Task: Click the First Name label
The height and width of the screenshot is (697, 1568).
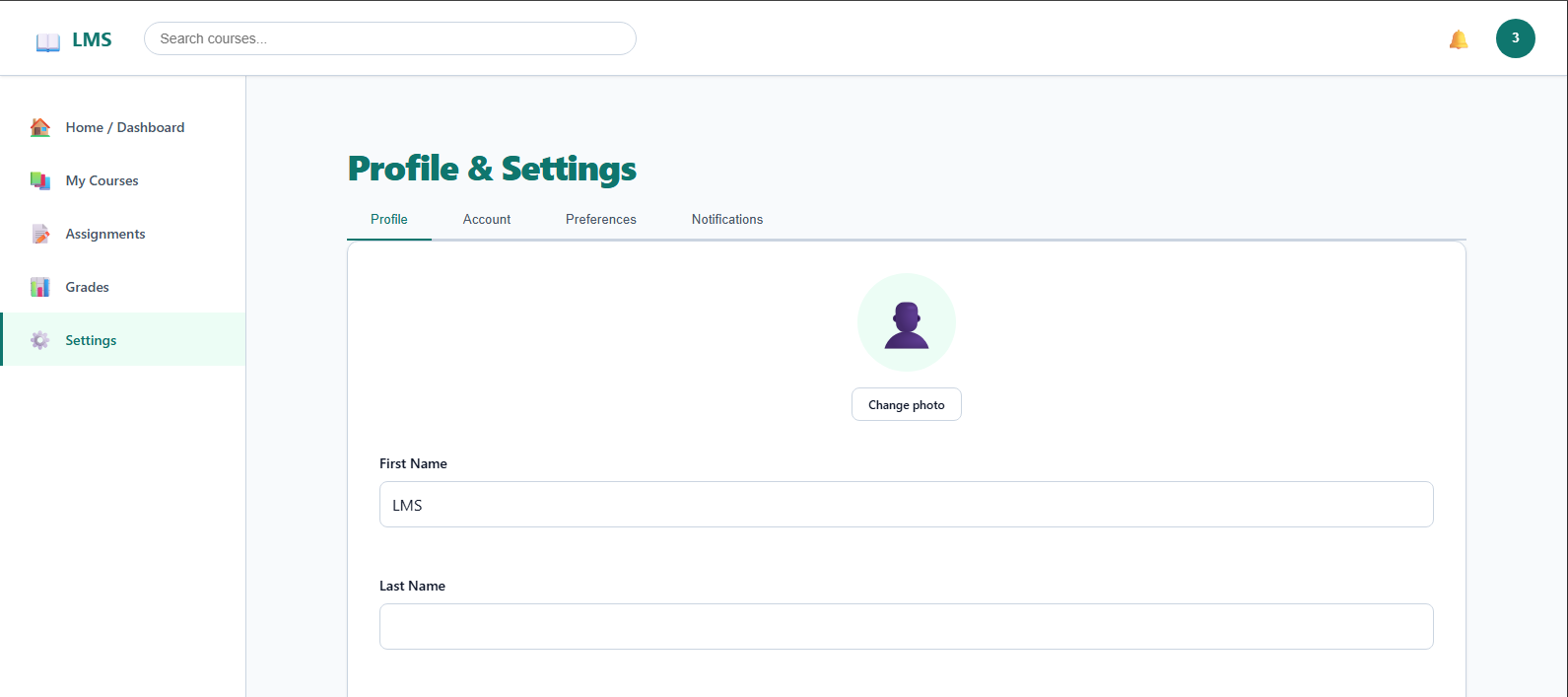Action: 413,463
